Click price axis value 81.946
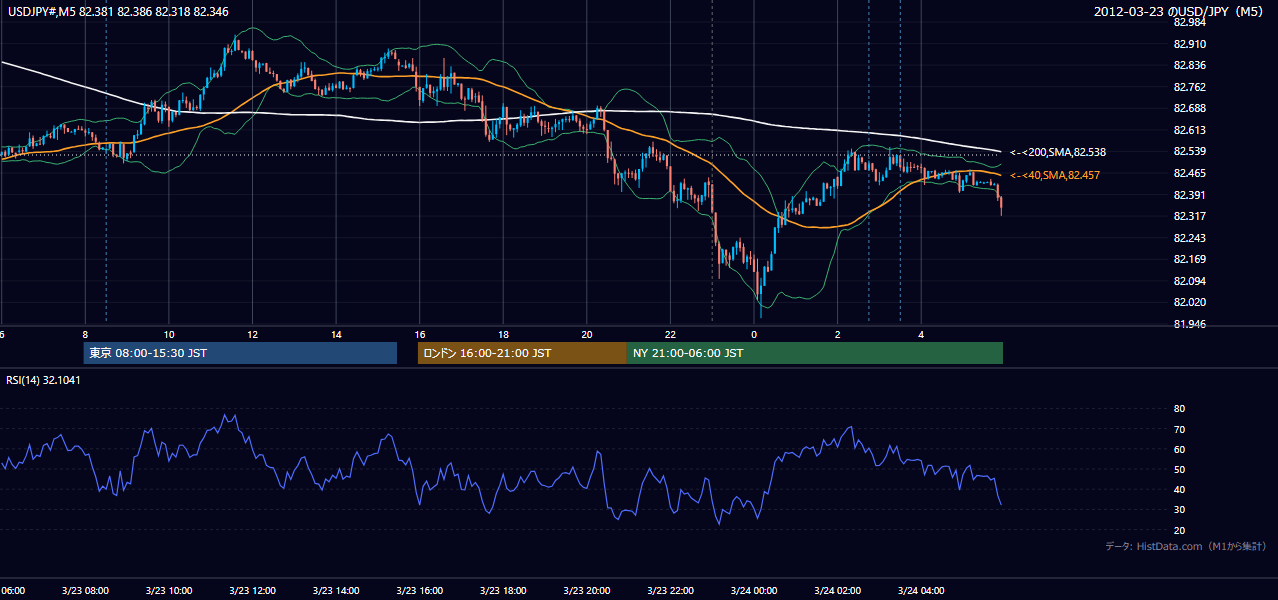The width and height of the screenshot is (1278, 600). pyautogui.click(x=1189, y=324)
